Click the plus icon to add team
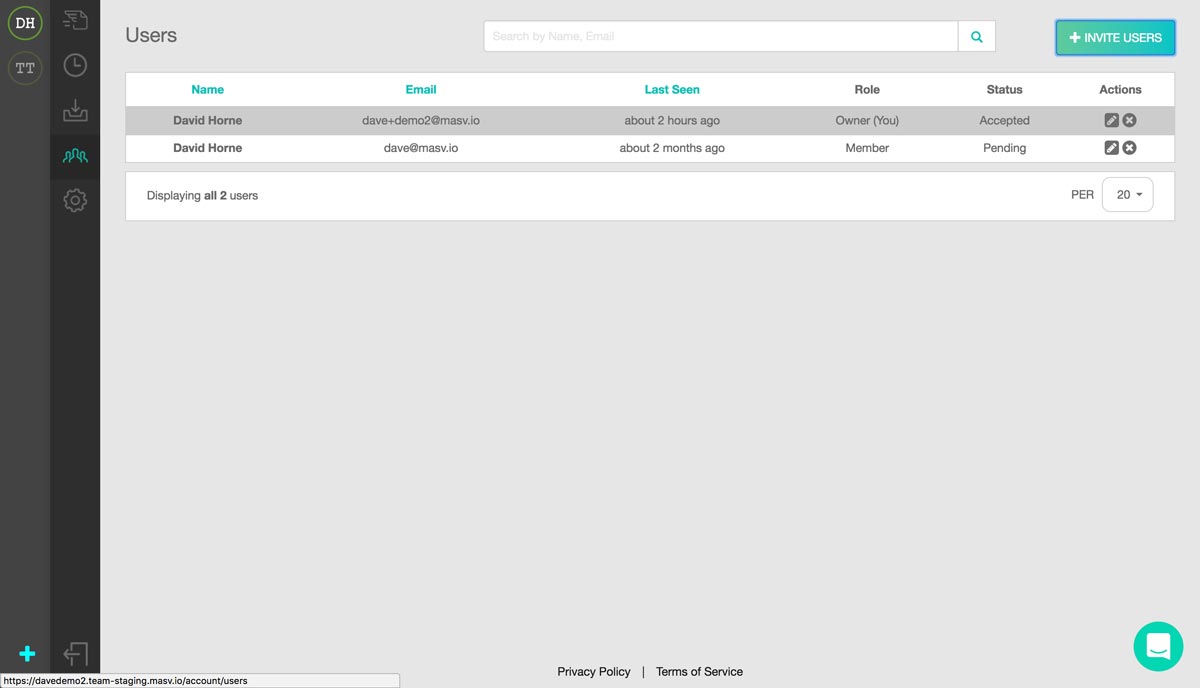 (x=27, y=654)
